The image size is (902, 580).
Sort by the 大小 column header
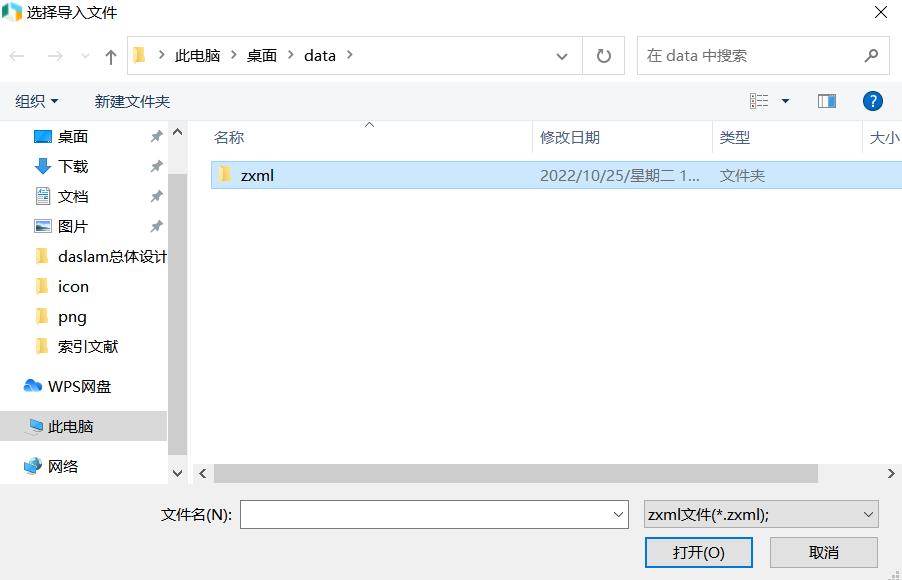coord(883,138)
